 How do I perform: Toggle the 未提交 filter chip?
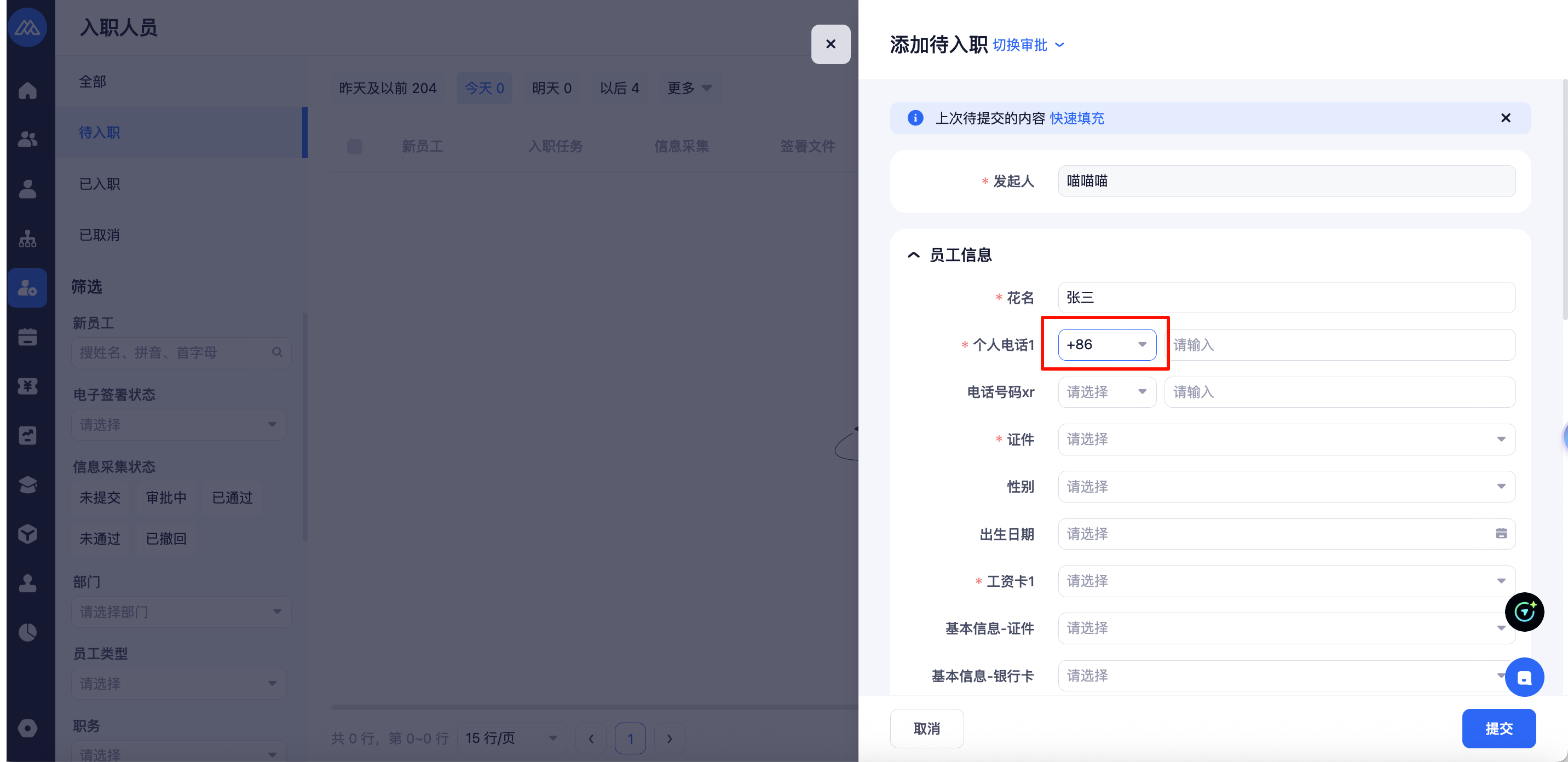pos(100,498)
